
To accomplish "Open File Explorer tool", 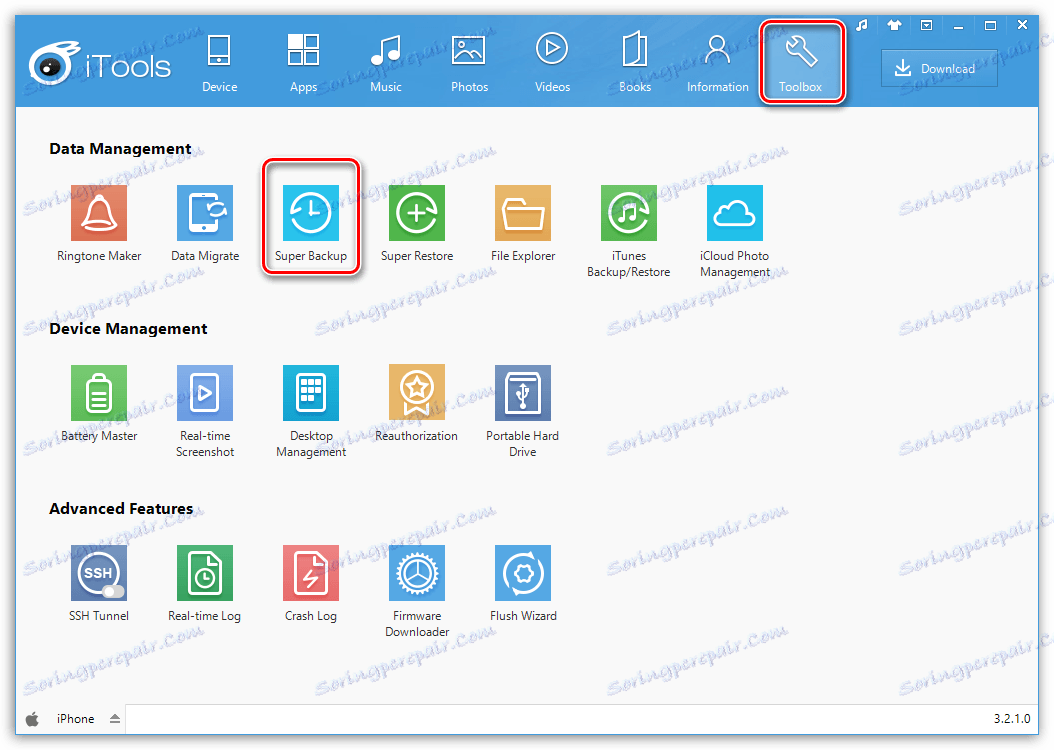I will coord(523,213).
